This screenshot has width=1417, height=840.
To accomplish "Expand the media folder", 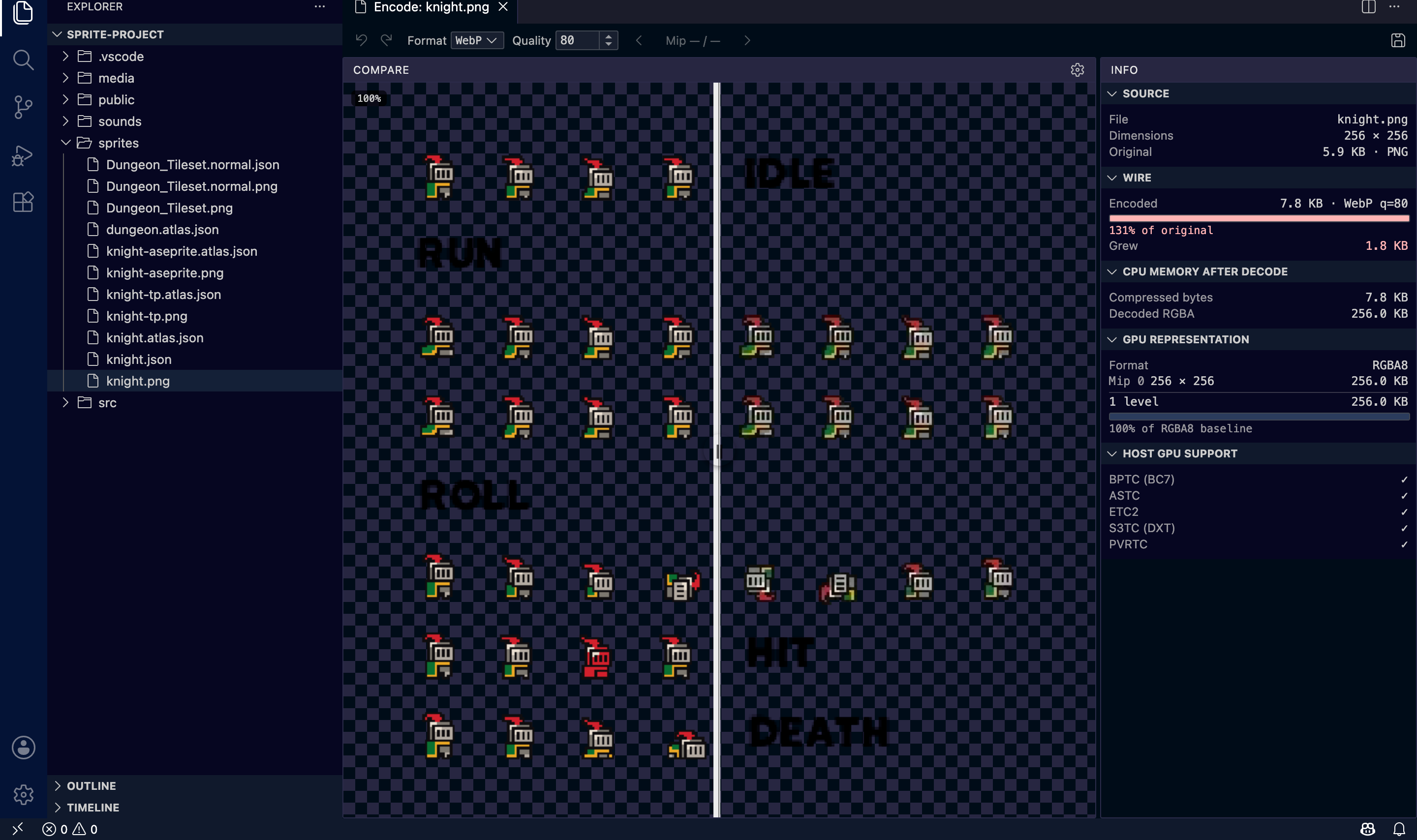I will pos(195,78).
